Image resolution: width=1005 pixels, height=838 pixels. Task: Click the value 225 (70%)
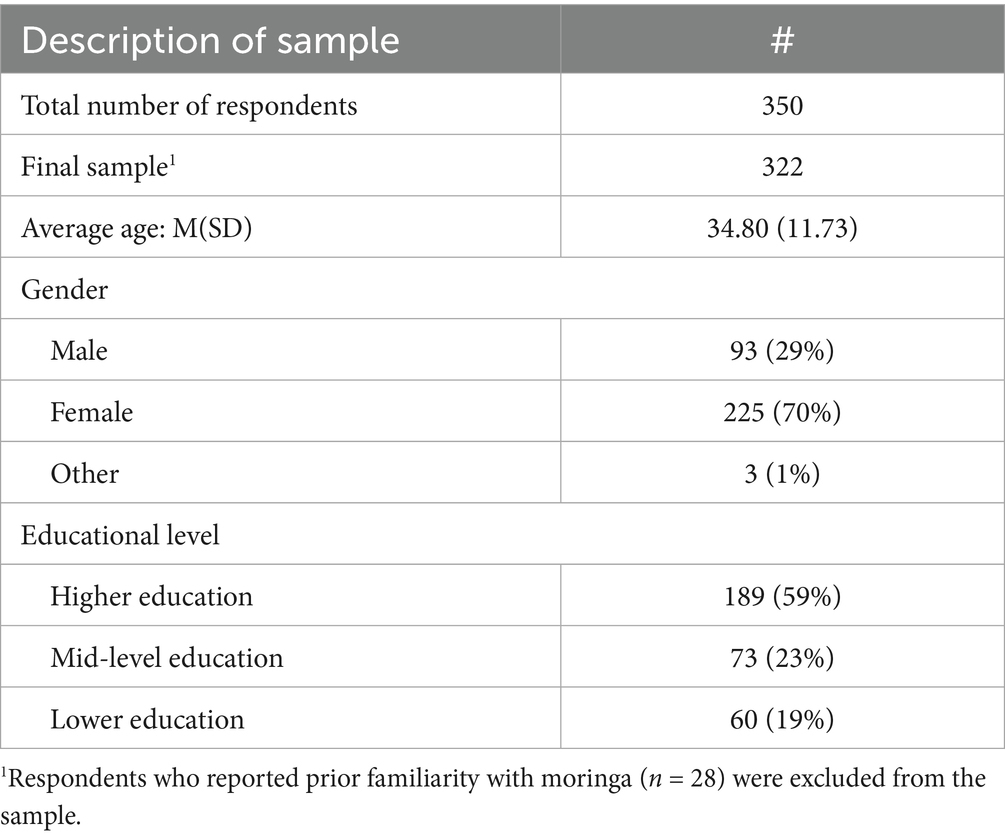782,412
